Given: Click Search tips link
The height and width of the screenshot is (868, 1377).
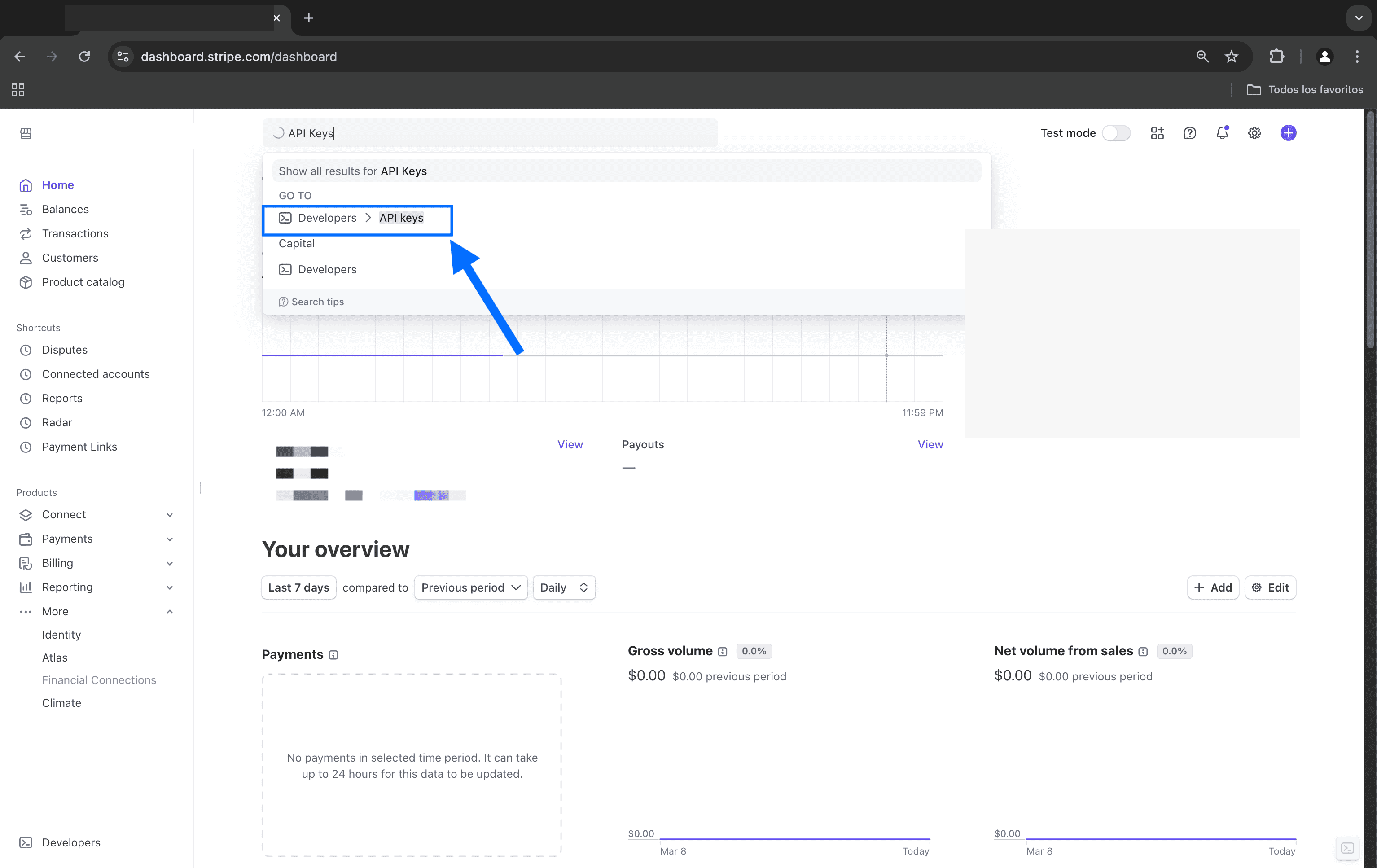Looking at the screenshot, I should 311,302.
